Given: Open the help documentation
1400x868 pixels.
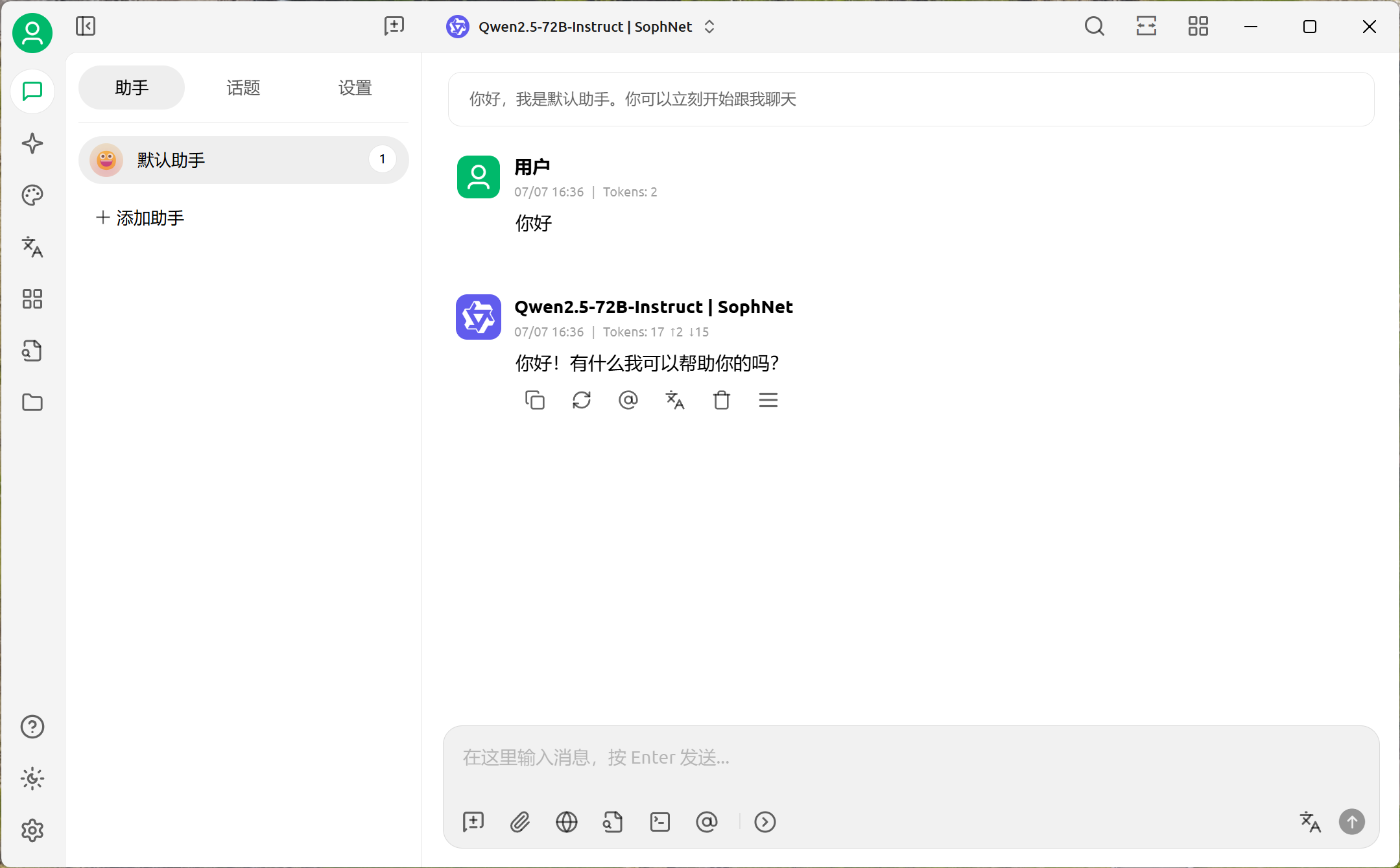Looking at the screenshot, I should pyautogui.click(x=32, y=727).
